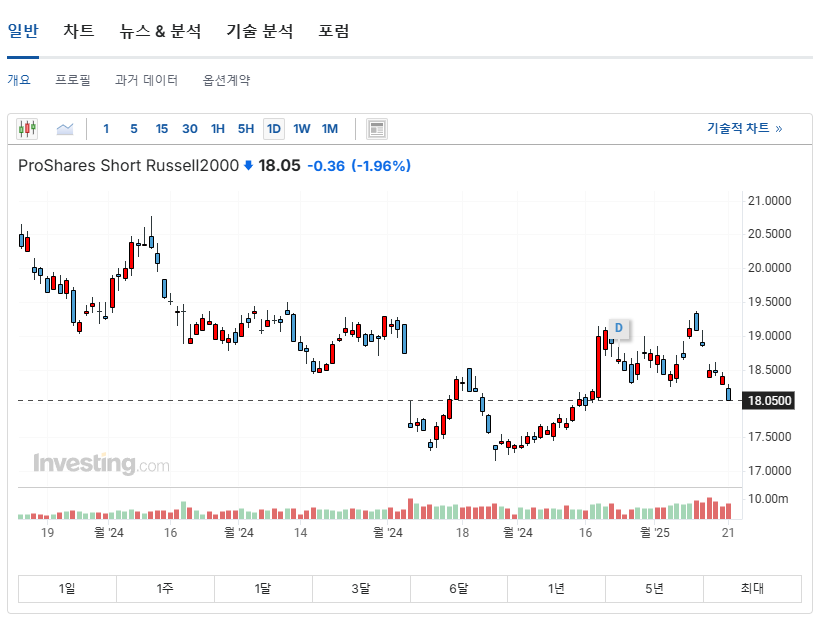Click the 14 date label on time axis

point(300,532)
